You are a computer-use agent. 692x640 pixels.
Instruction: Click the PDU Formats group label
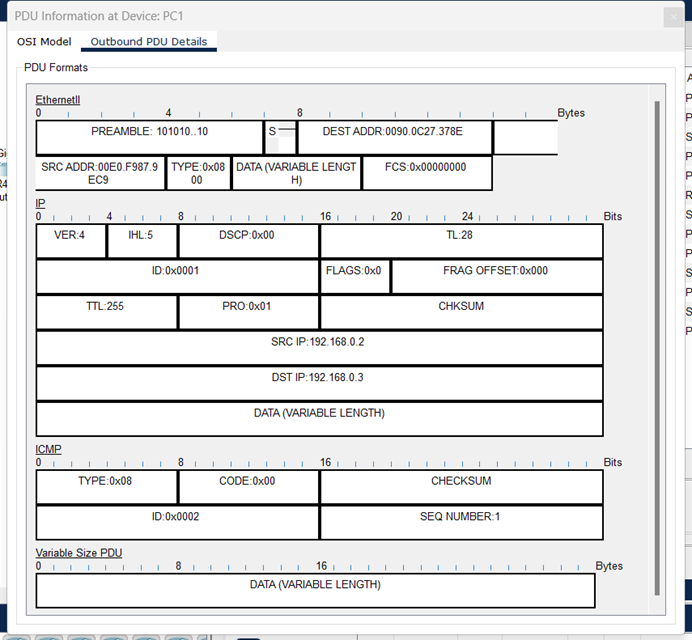56,68
